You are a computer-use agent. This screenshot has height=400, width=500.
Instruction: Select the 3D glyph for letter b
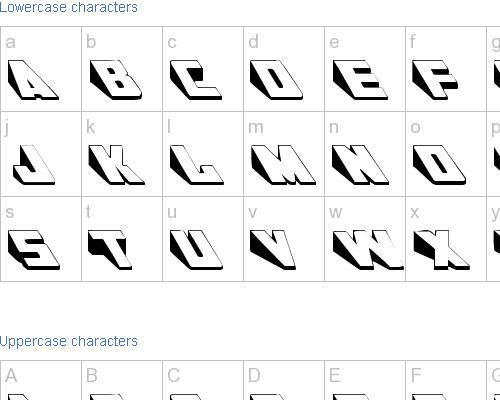tap(116, 79)
